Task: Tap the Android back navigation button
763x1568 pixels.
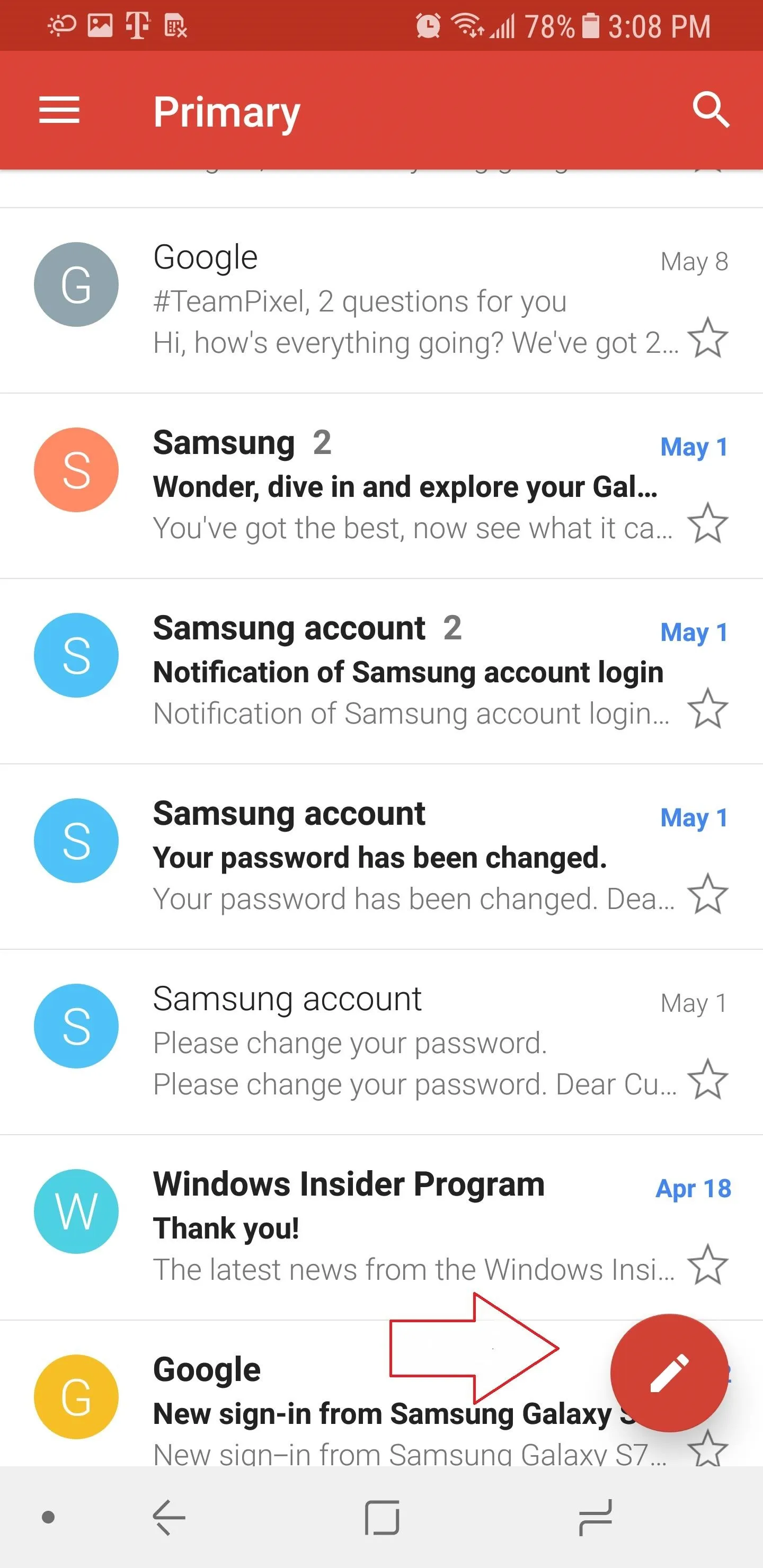Action: (168, 1518)
